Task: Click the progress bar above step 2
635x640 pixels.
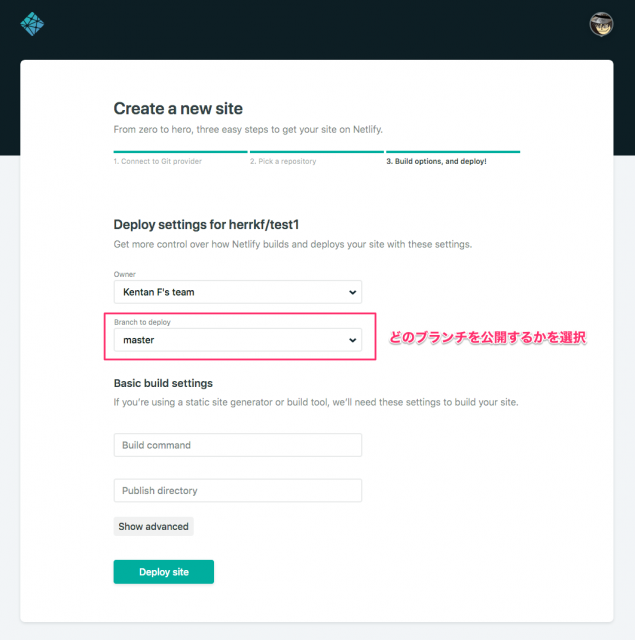Action: (317, 152)
